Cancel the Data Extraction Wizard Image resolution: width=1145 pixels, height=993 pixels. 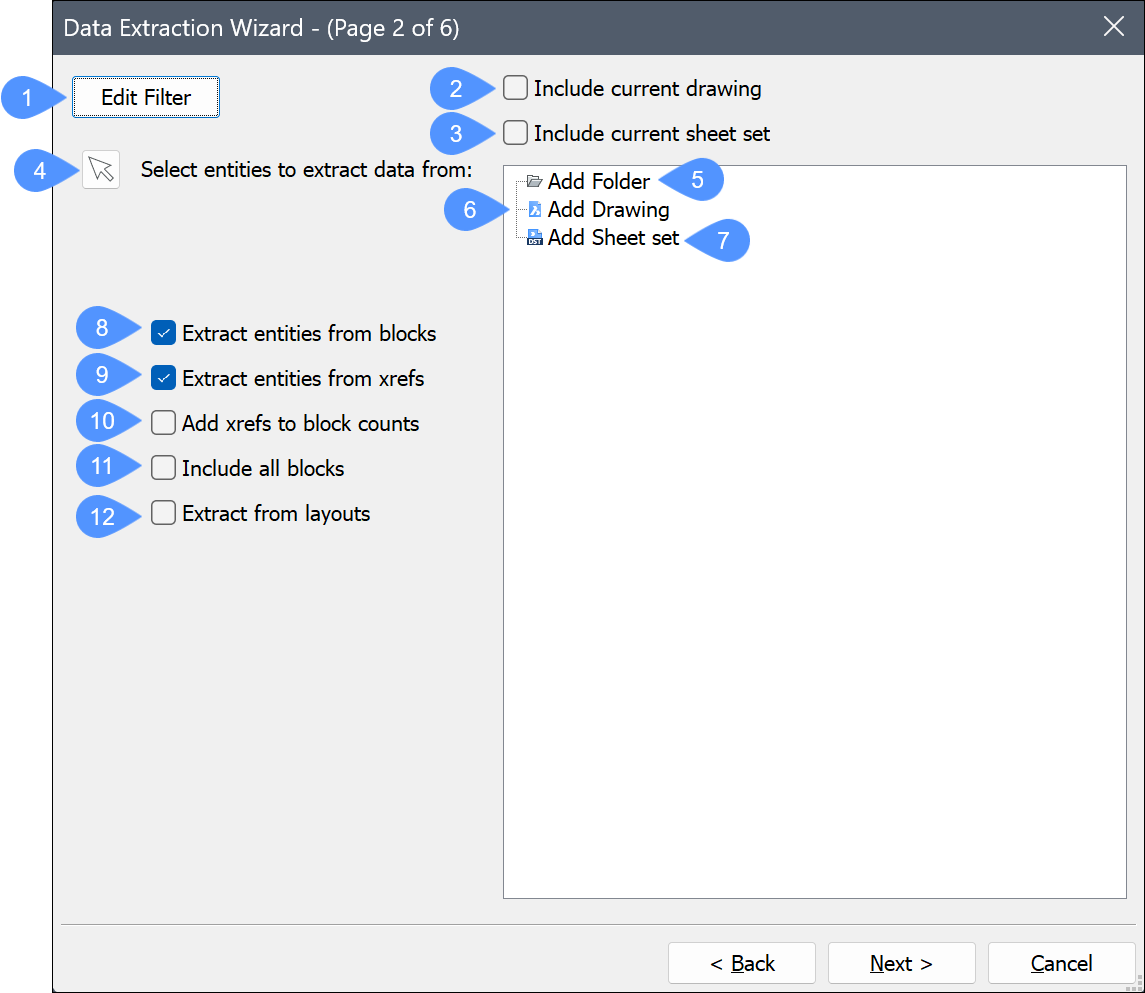point(1061,963)
